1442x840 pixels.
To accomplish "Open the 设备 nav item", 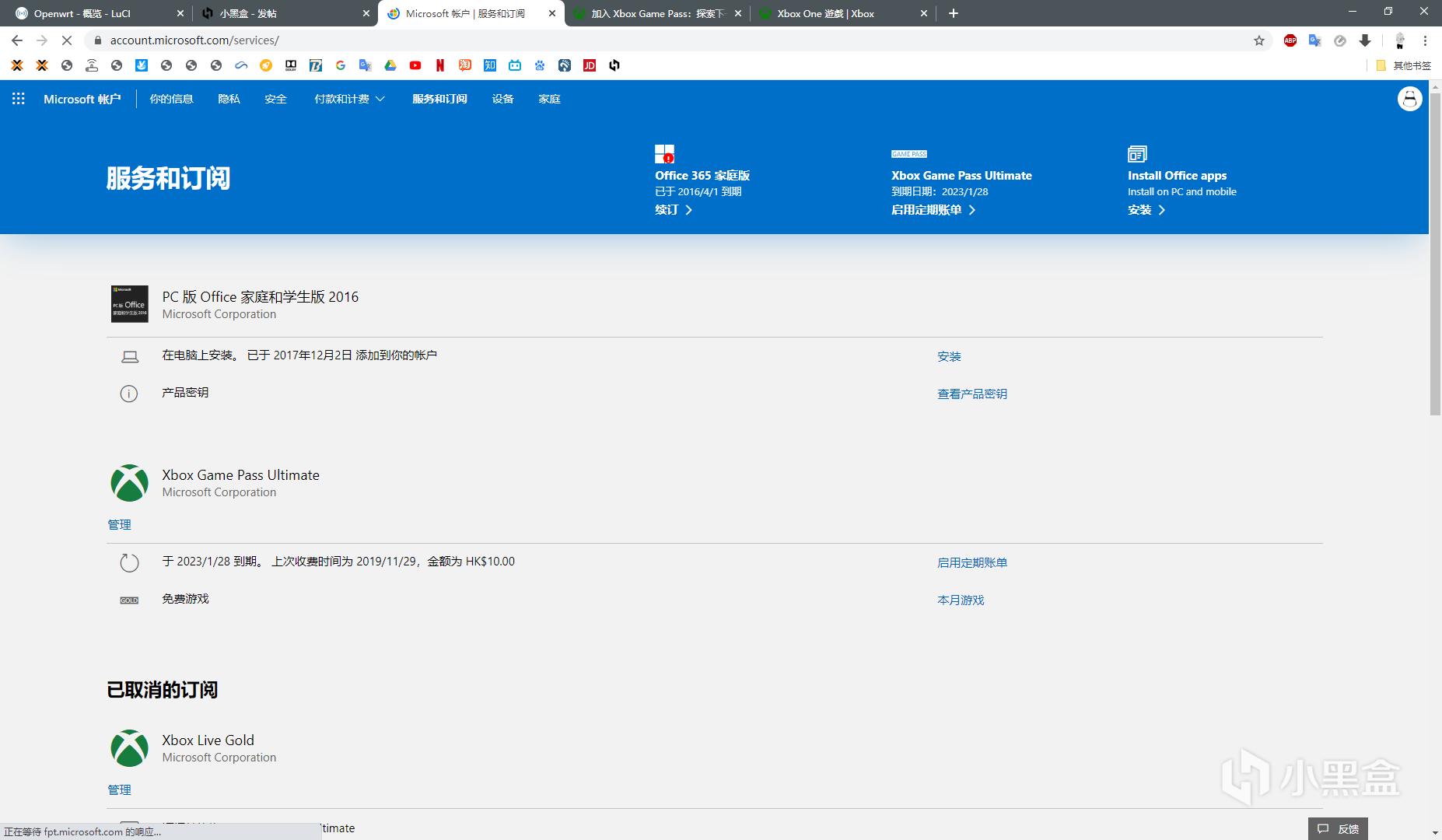I will [x=502, y=99].
